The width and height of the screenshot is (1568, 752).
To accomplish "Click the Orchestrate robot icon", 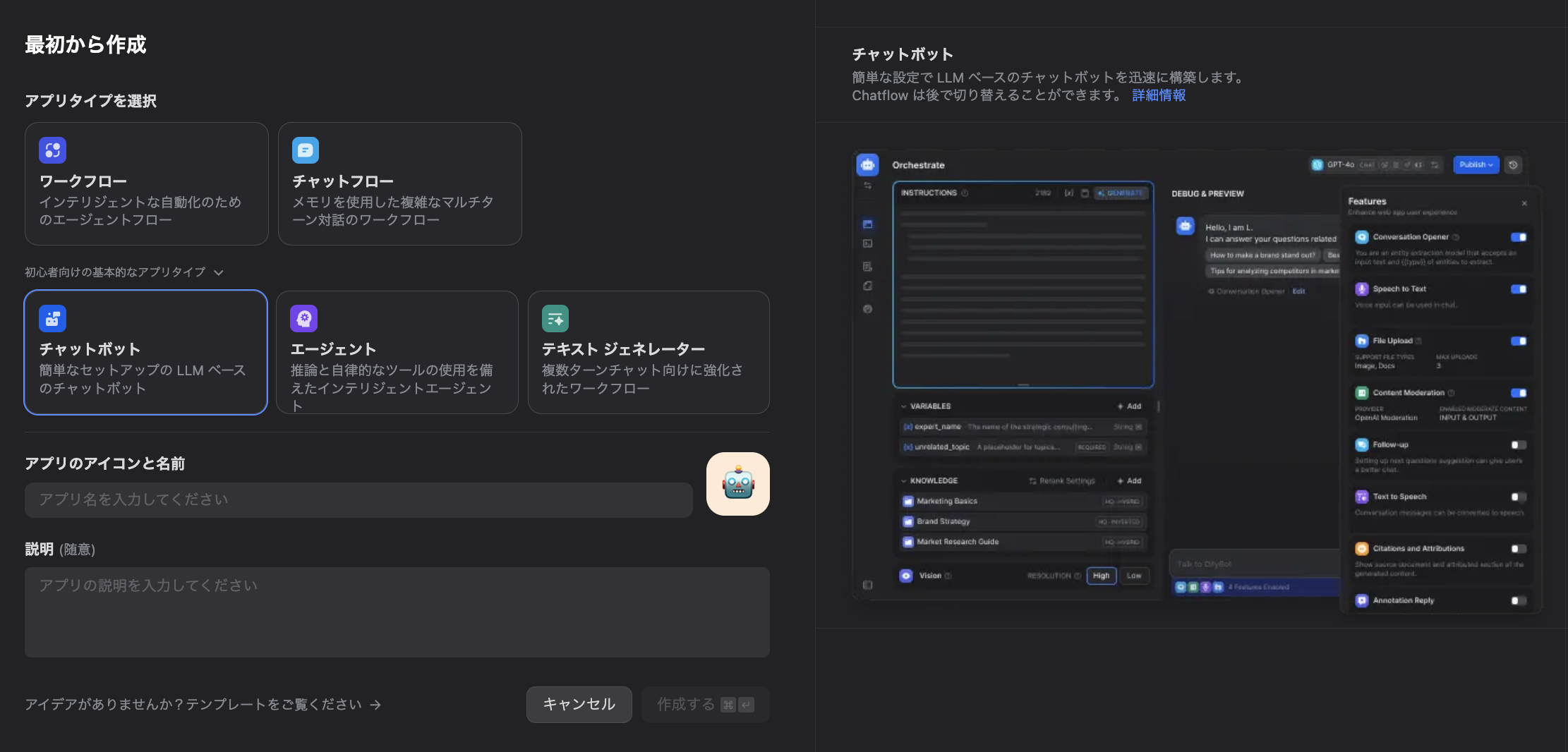I will (868, 164).
